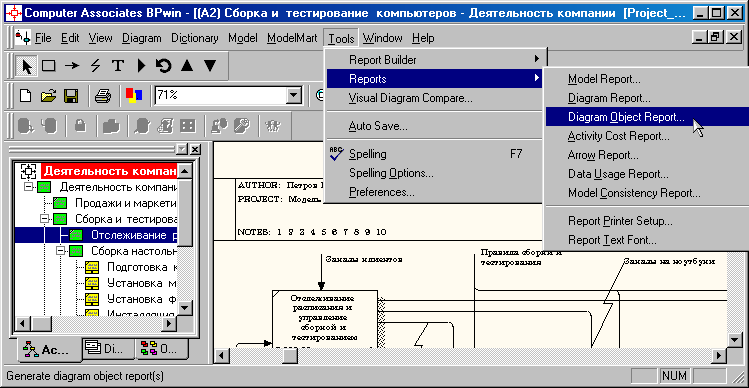This screenshot has width=749, height=388.
Task: Save model floppy disk icon
Action: coord(72,96)
